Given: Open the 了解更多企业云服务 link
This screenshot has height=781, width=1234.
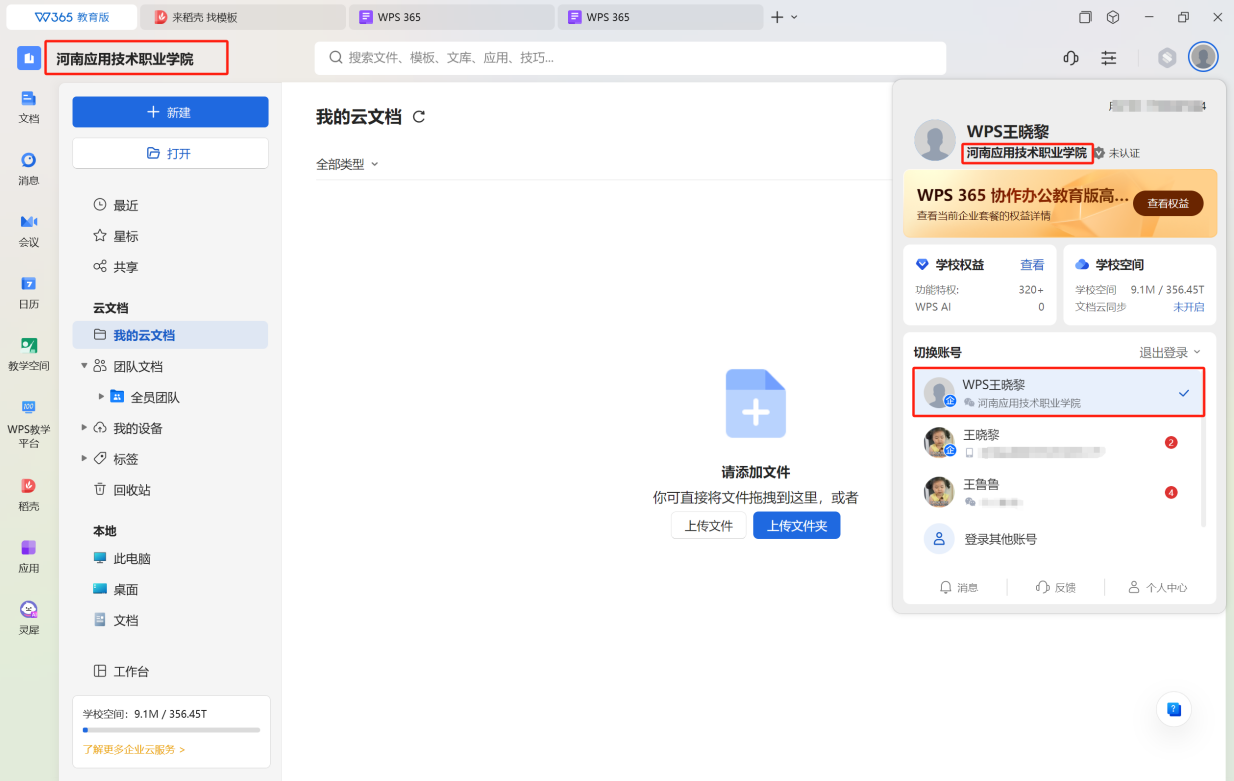Looking at the screenshot, I should pyautogui.click(x=134, y=749).
